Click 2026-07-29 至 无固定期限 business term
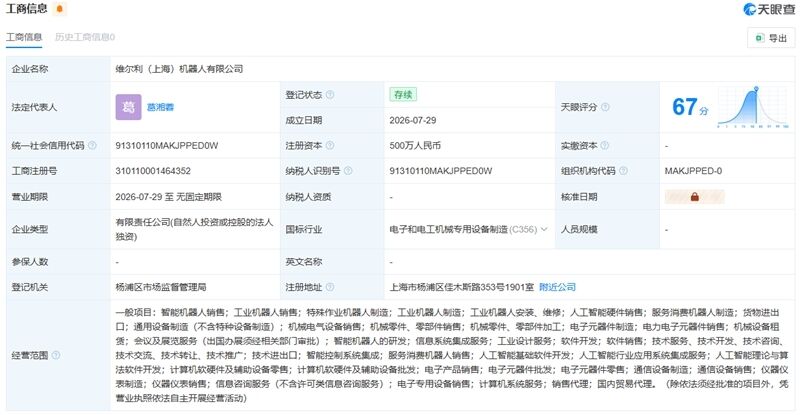Screen dimensions: 800x415 tap(168, 197)
